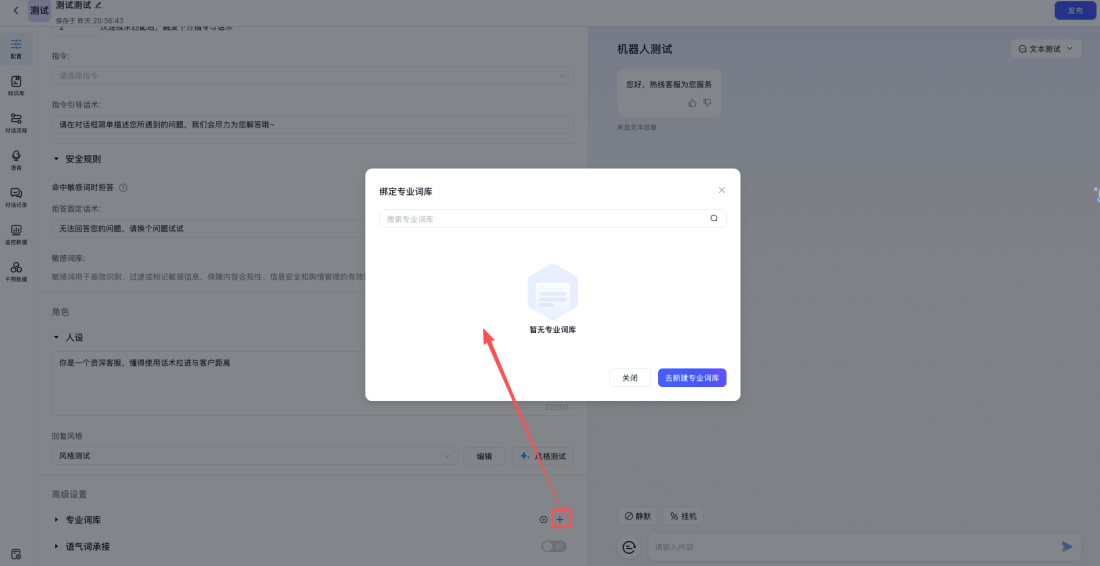Toggle the 语气词承接 switch
The image size is (1100, 566).
pos(553,546)
